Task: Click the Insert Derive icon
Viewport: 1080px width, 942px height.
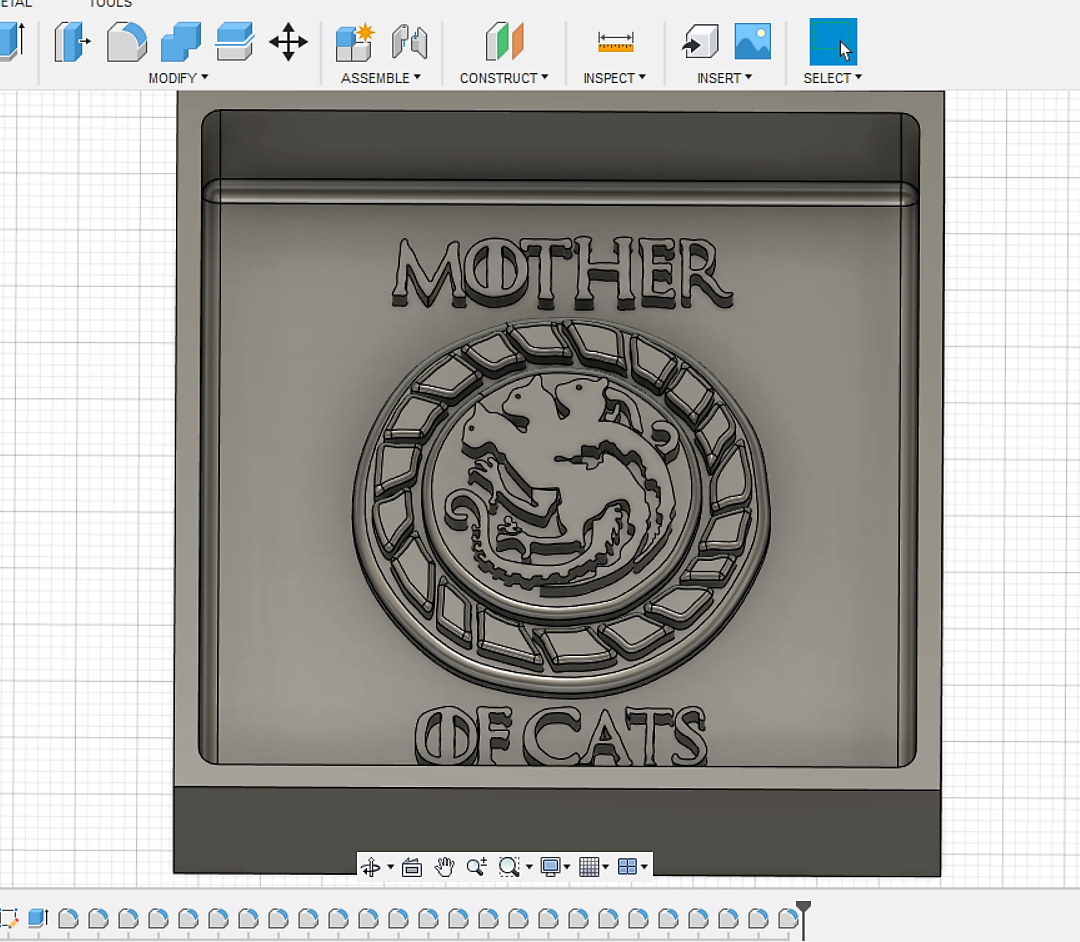Action: 700,42
